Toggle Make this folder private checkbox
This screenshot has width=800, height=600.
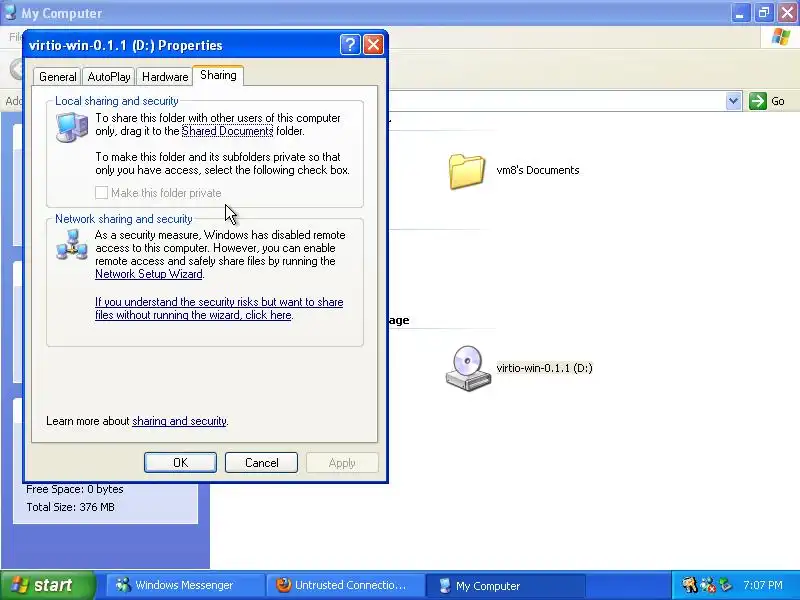[102, 192]
